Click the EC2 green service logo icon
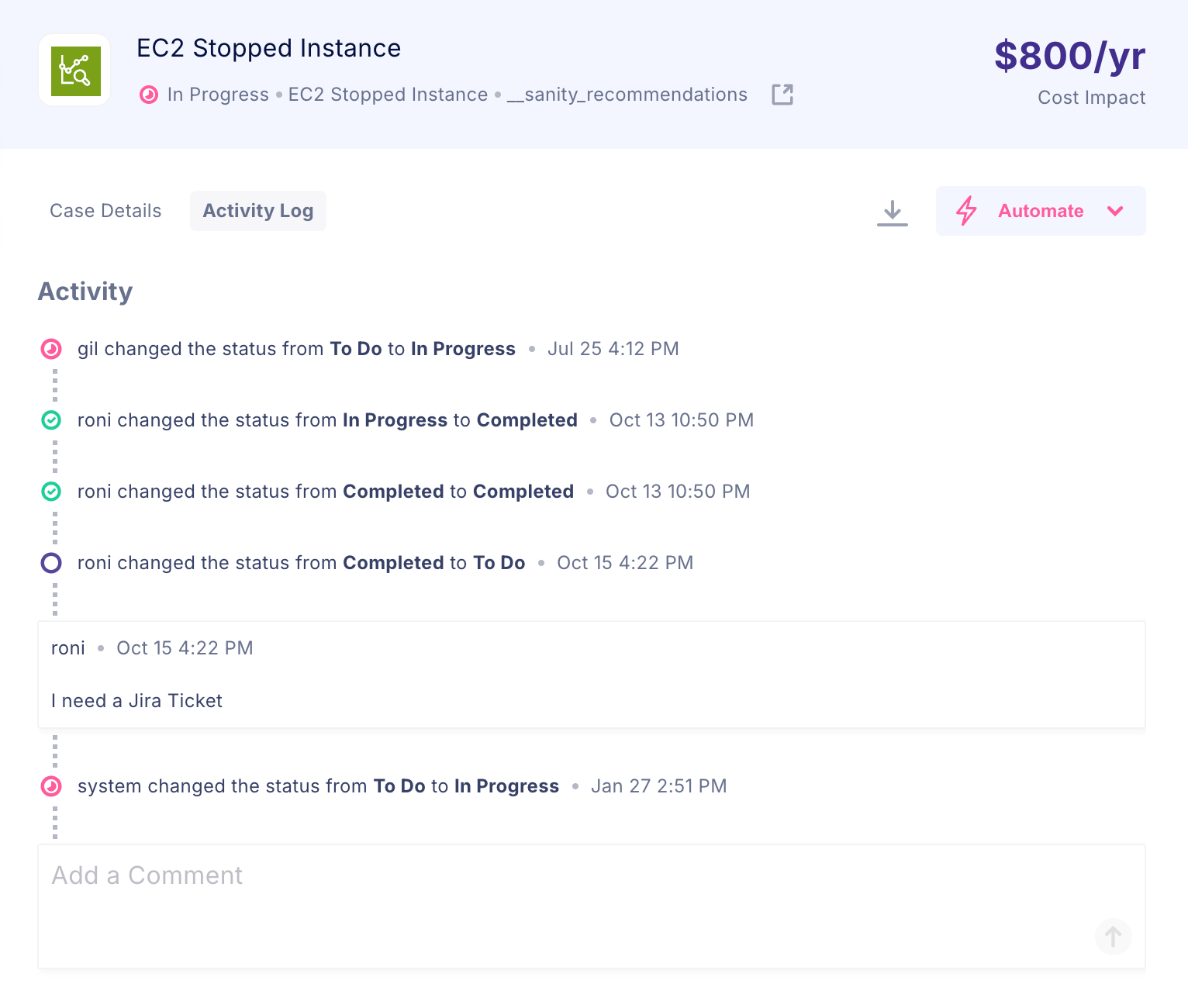This screenshot has width=1188, height=1008. (75, 71)
